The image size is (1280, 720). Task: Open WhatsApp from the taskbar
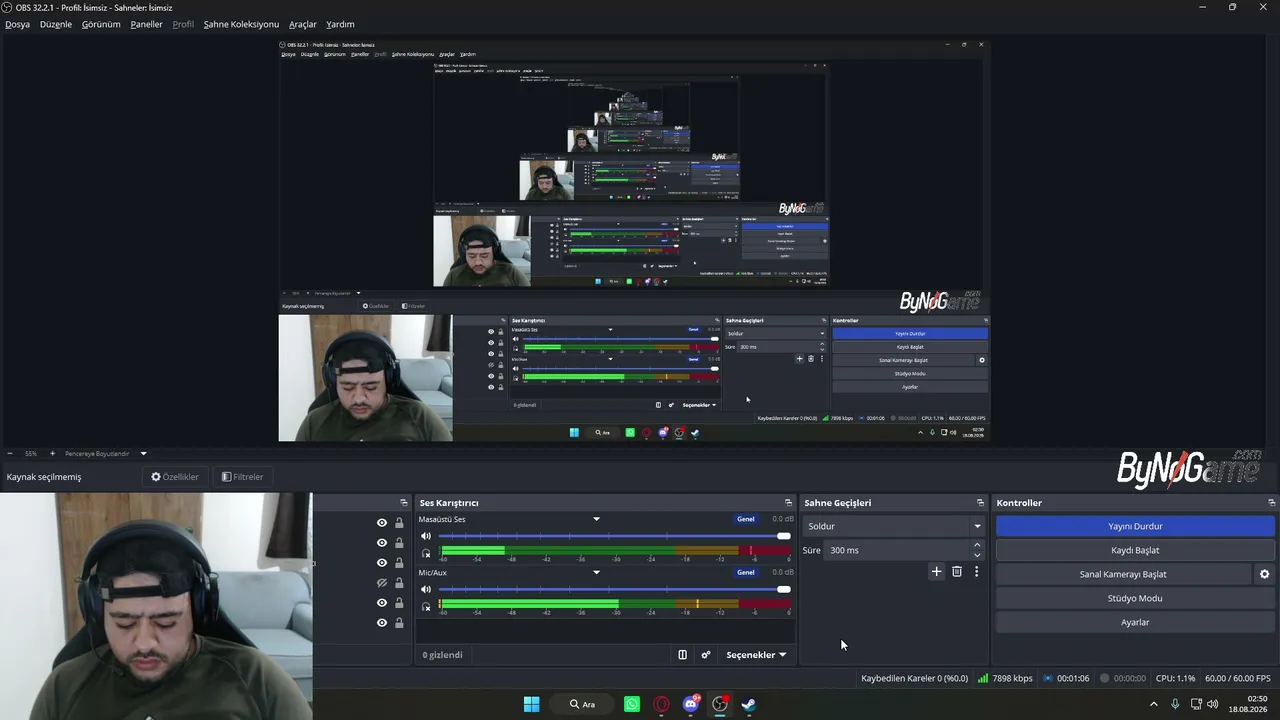632,704
